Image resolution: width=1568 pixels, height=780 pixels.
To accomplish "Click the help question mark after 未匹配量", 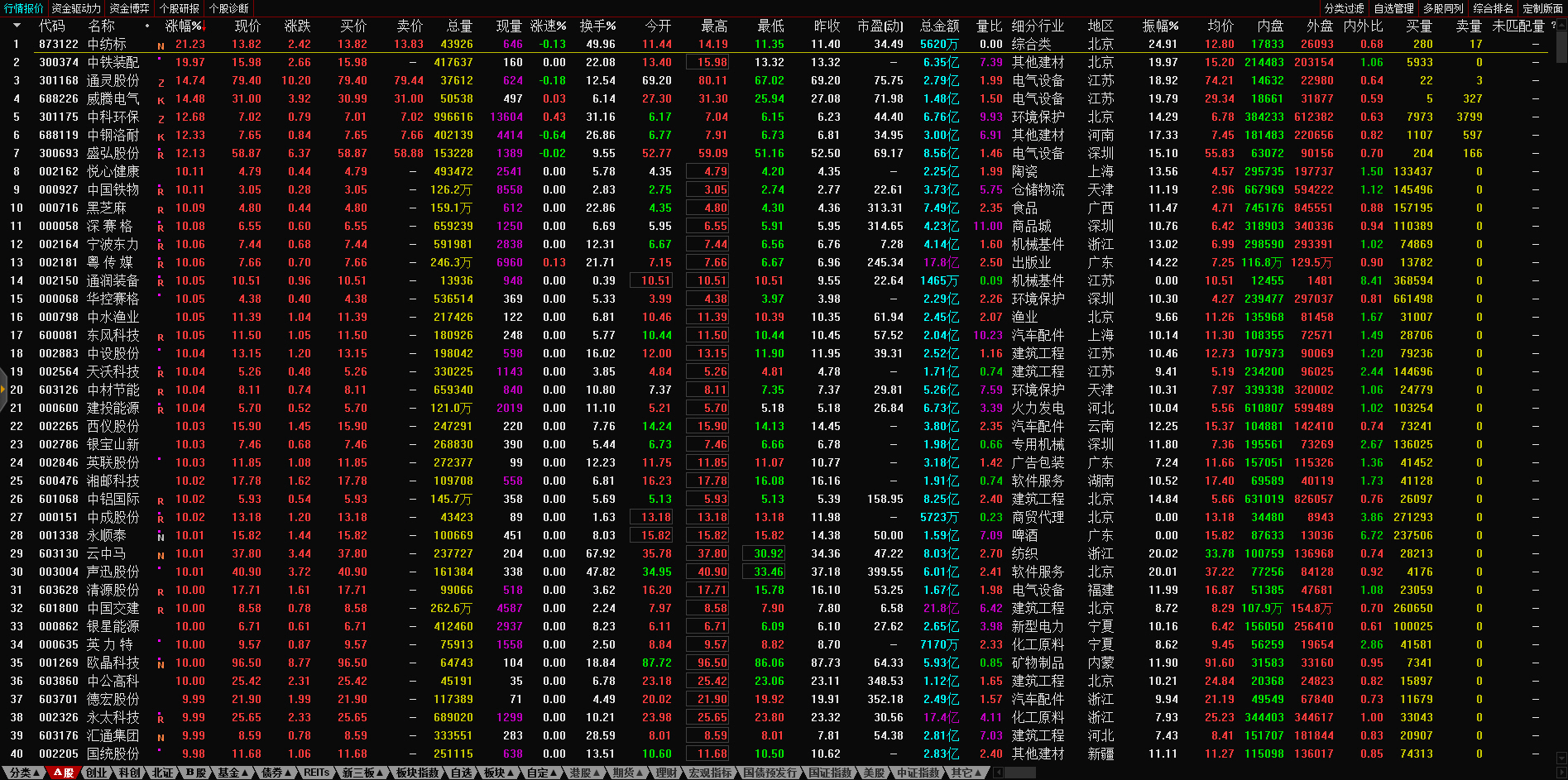I will [1553, 26].
